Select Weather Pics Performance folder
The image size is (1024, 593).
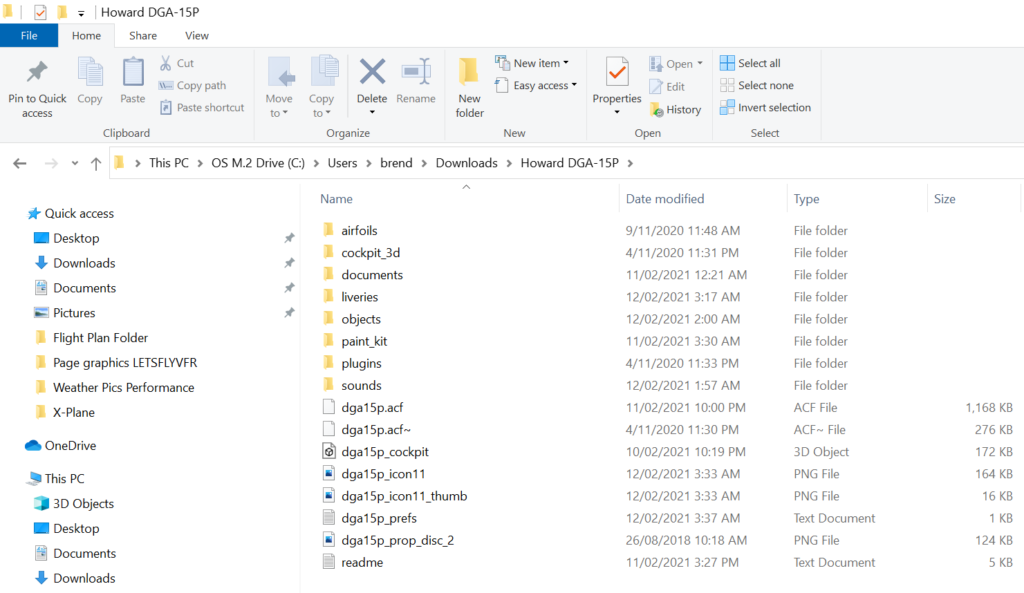tap(123, 387)
